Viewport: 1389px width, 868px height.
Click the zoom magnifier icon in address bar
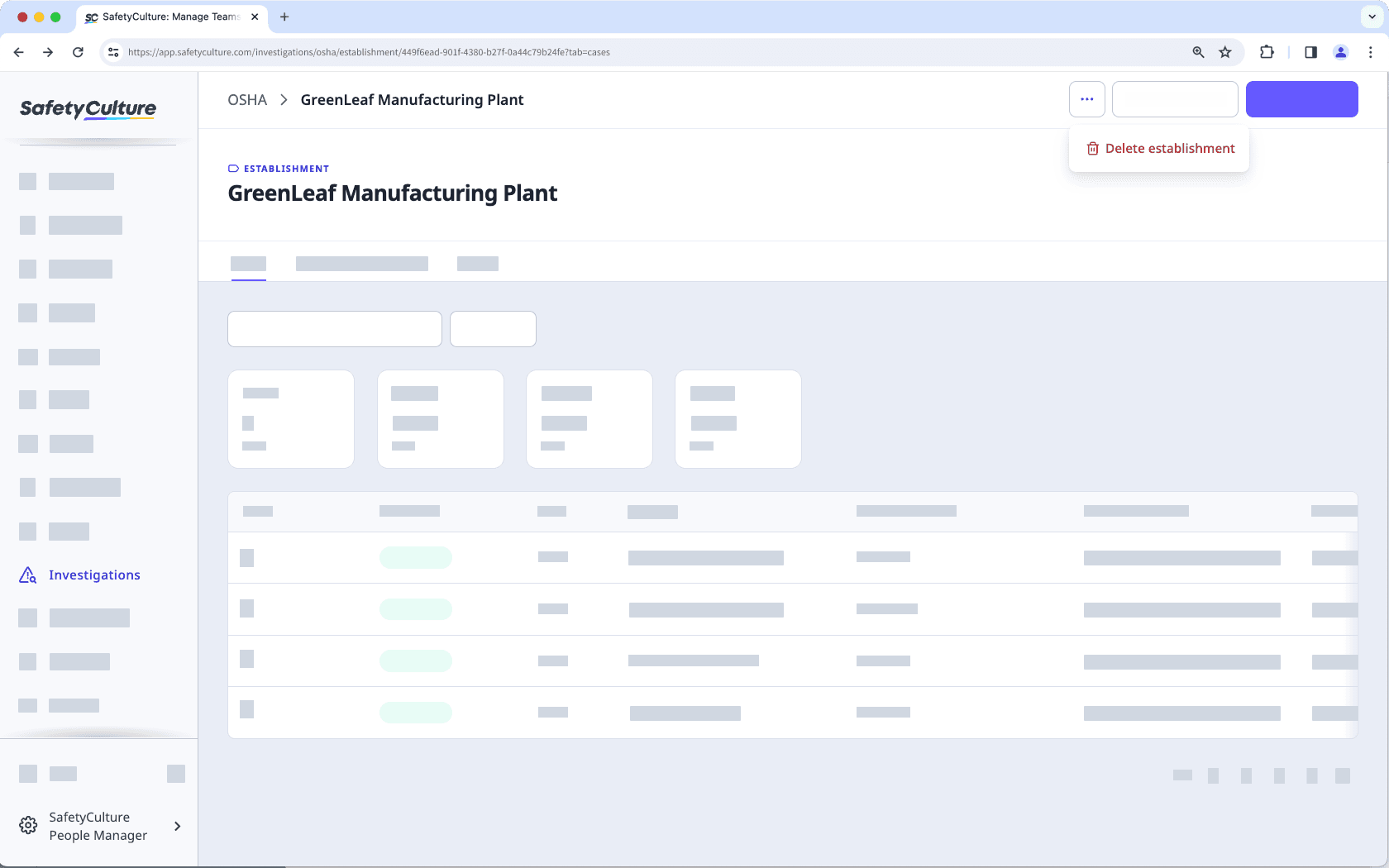tap(1198, 52)
